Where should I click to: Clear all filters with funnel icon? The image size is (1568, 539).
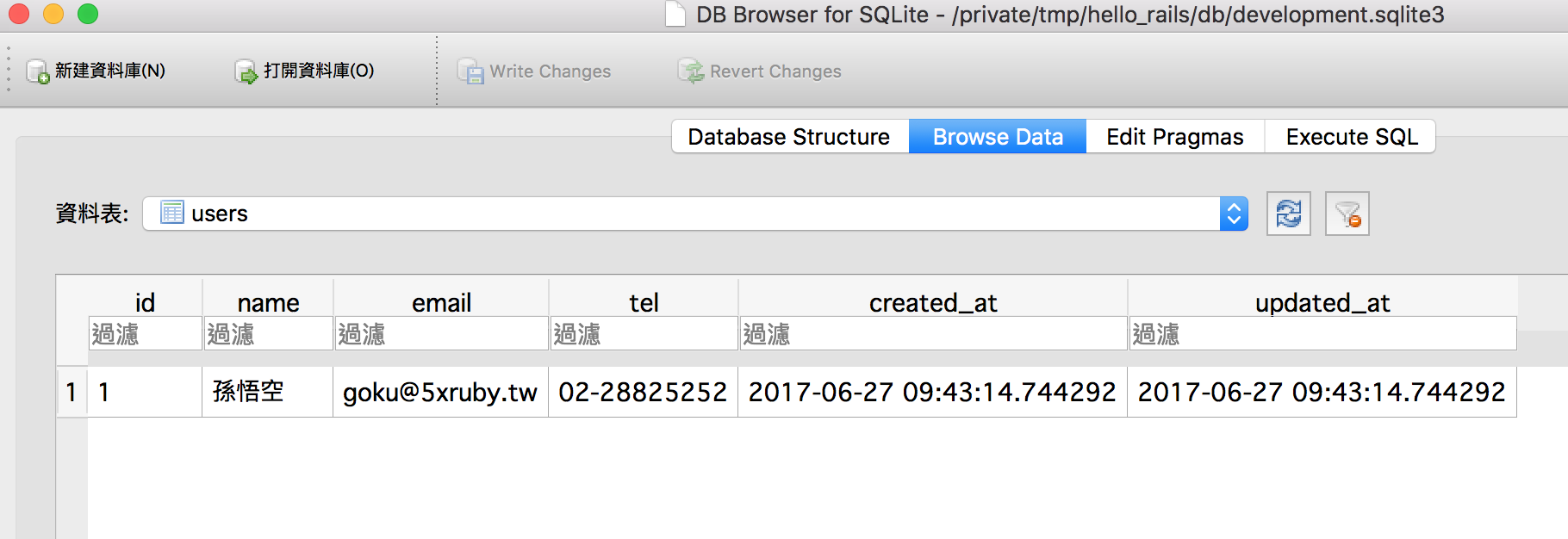tap(1347, 214)
